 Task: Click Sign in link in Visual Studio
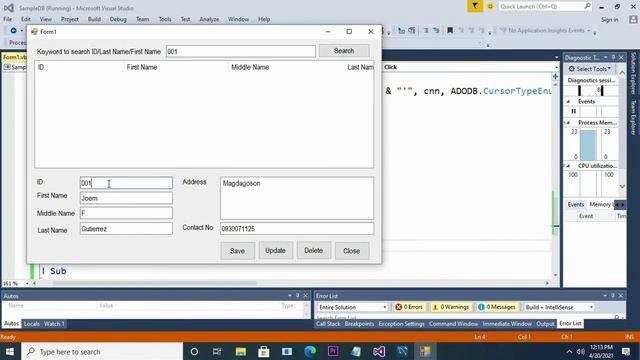pos(609,20)
